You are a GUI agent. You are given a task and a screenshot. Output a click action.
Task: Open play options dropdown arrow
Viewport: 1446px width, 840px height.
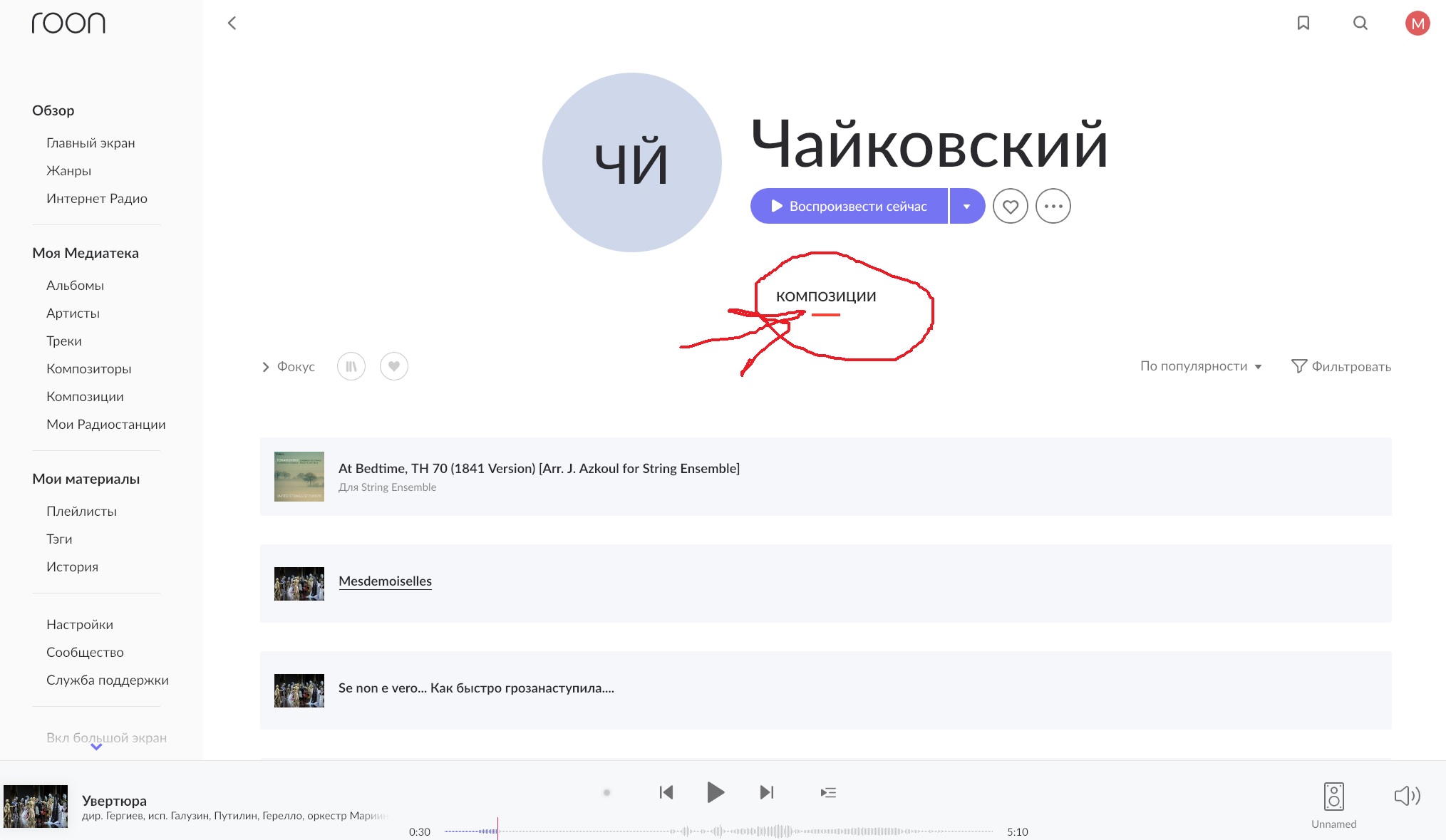pyautogui.click(x=967, y=206)
